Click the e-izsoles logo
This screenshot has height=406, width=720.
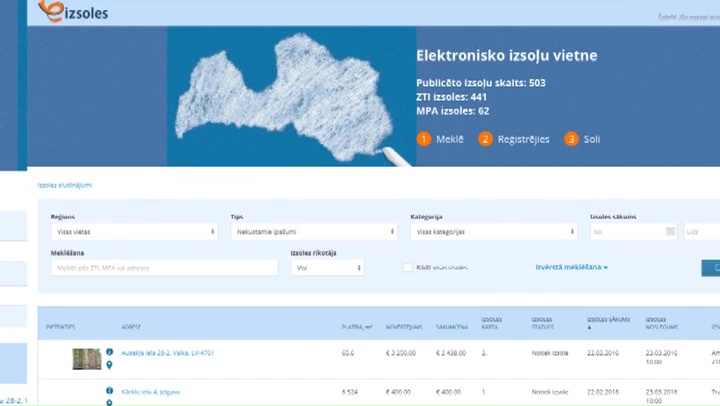73,11
